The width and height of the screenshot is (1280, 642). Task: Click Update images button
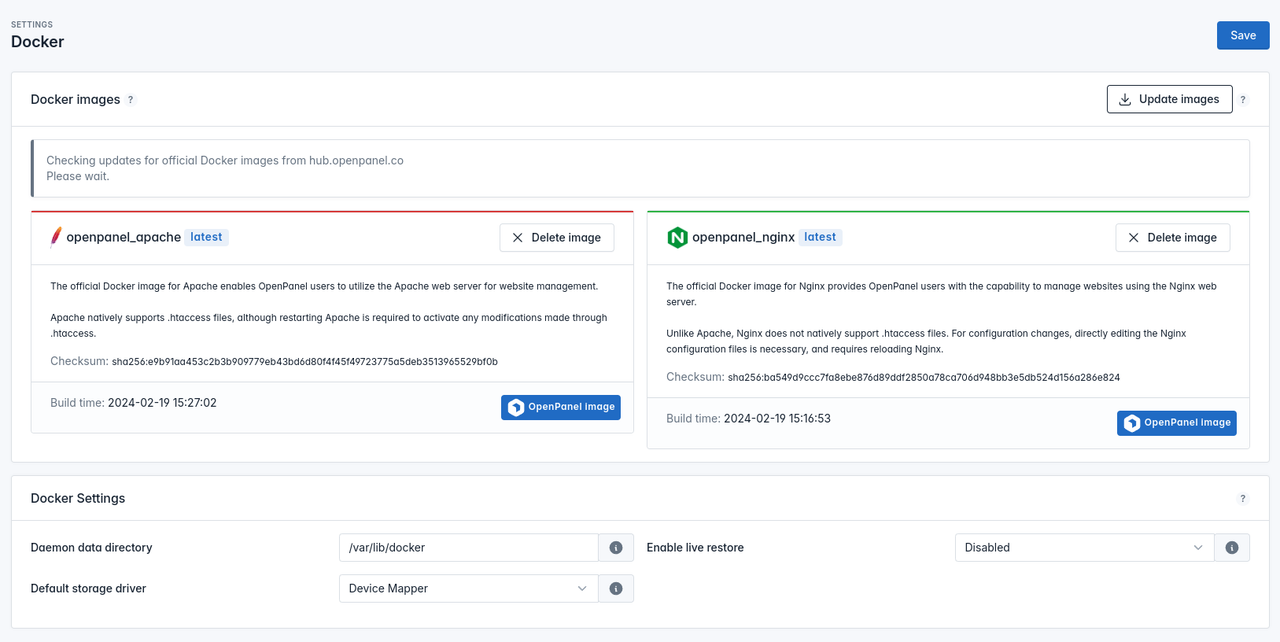(x=1169, y=99)
